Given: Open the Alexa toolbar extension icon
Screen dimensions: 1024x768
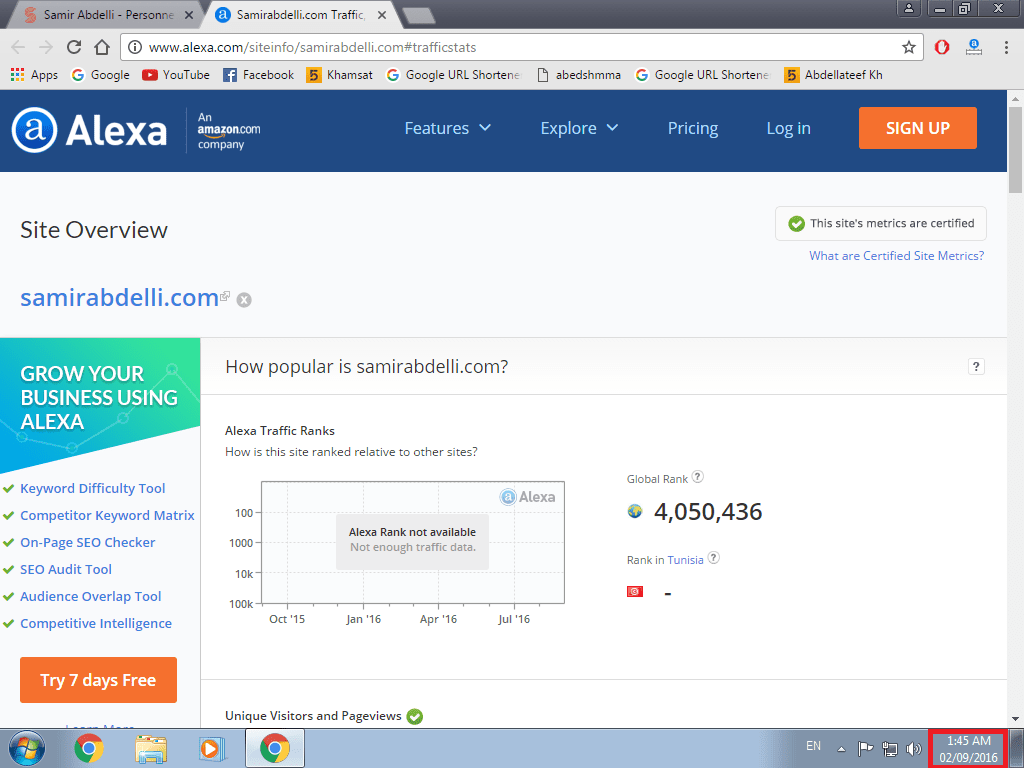Looking at the screenshot, I should [974, 47].
